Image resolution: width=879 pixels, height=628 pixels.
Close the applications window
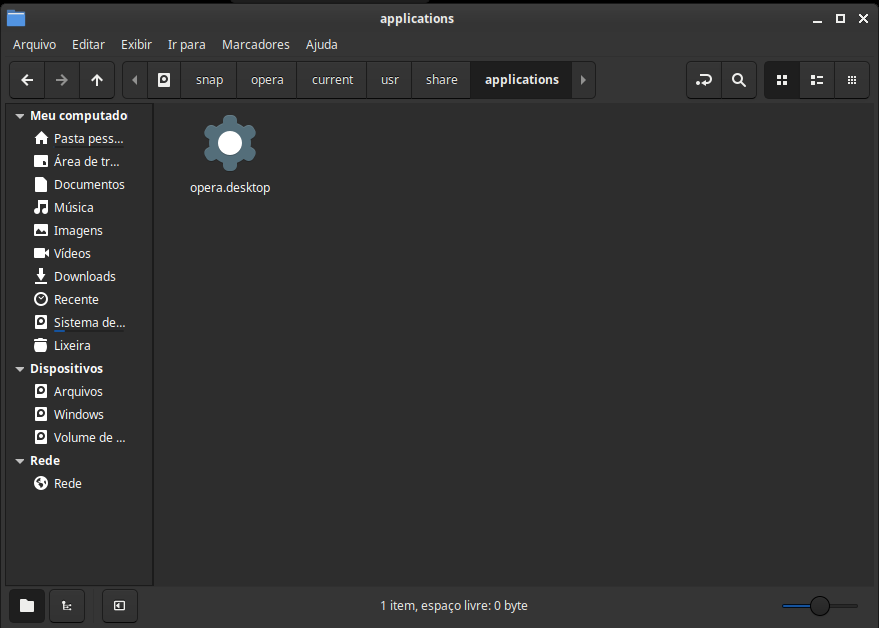tap(863, 19)
